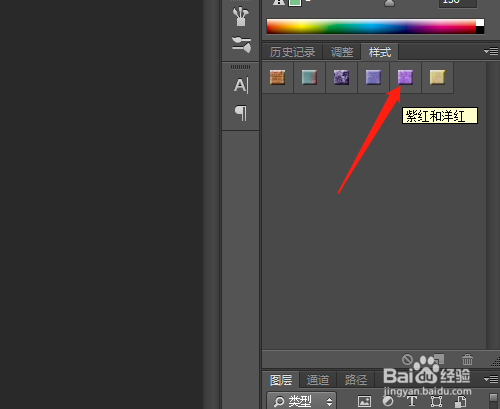Screen dimensions: 500x409
Task: Filter layers by pixel layers icon
Action: [364, 401]
